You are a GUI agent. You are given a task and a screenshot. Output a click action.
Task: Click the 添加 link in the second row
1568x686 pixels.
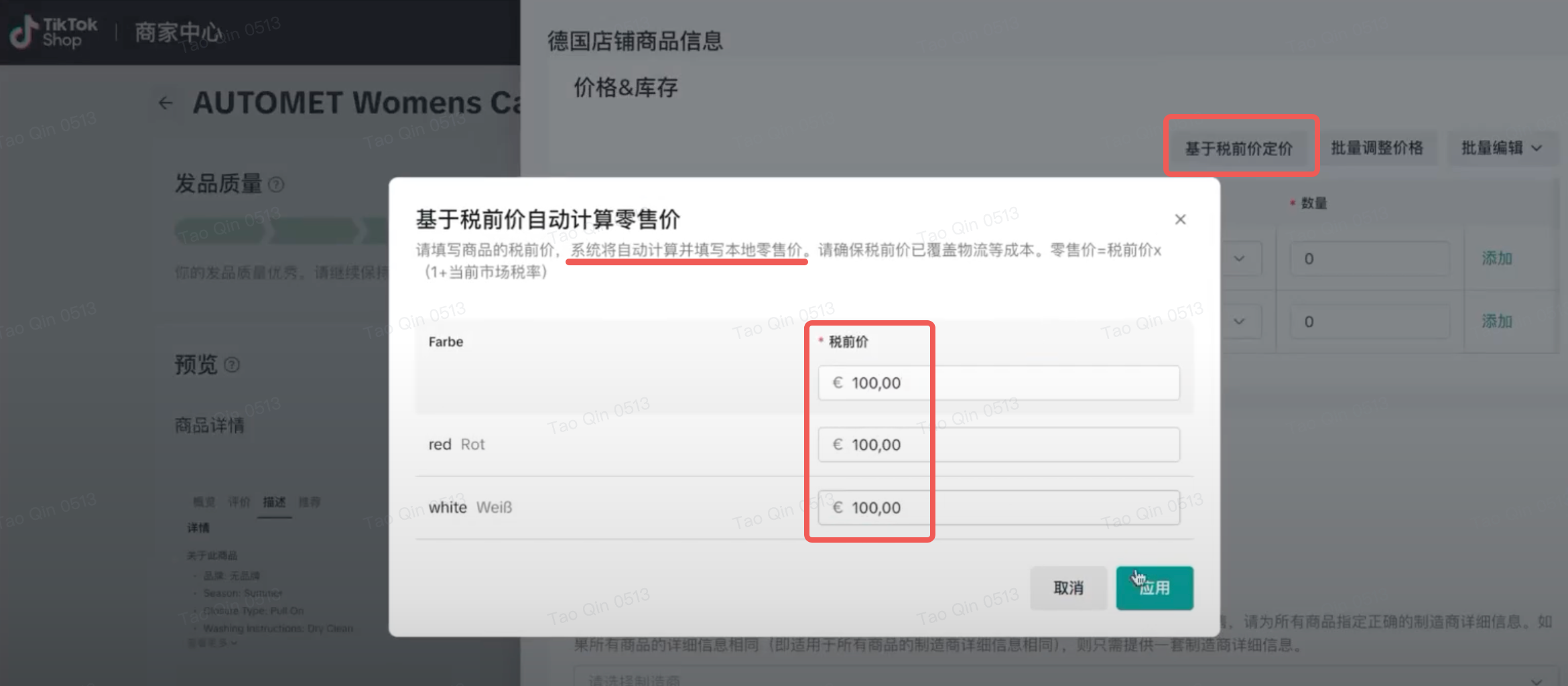1496,322
